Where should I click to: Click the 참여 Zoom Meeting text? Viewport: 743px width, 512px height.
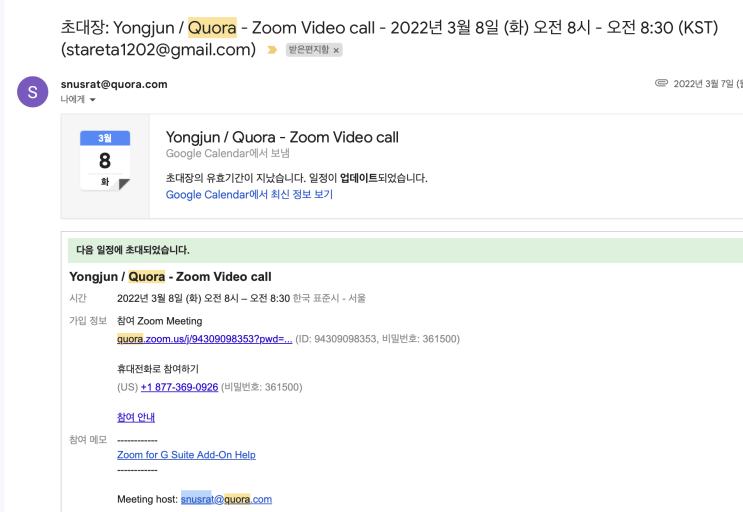[x=160, y=321]
